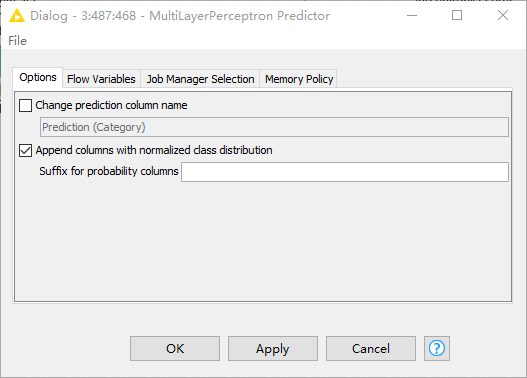Confirm settings with the OK button
Image resolution: width=527 pixels, height=378 pixels.
click(175, 348)
